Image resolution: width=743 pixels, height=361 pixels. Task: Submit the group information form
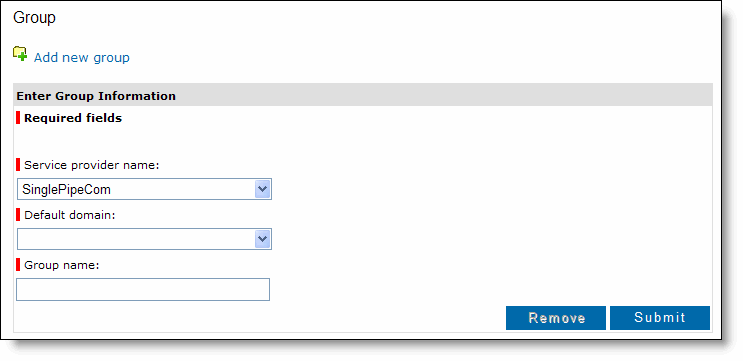(660, 318)
